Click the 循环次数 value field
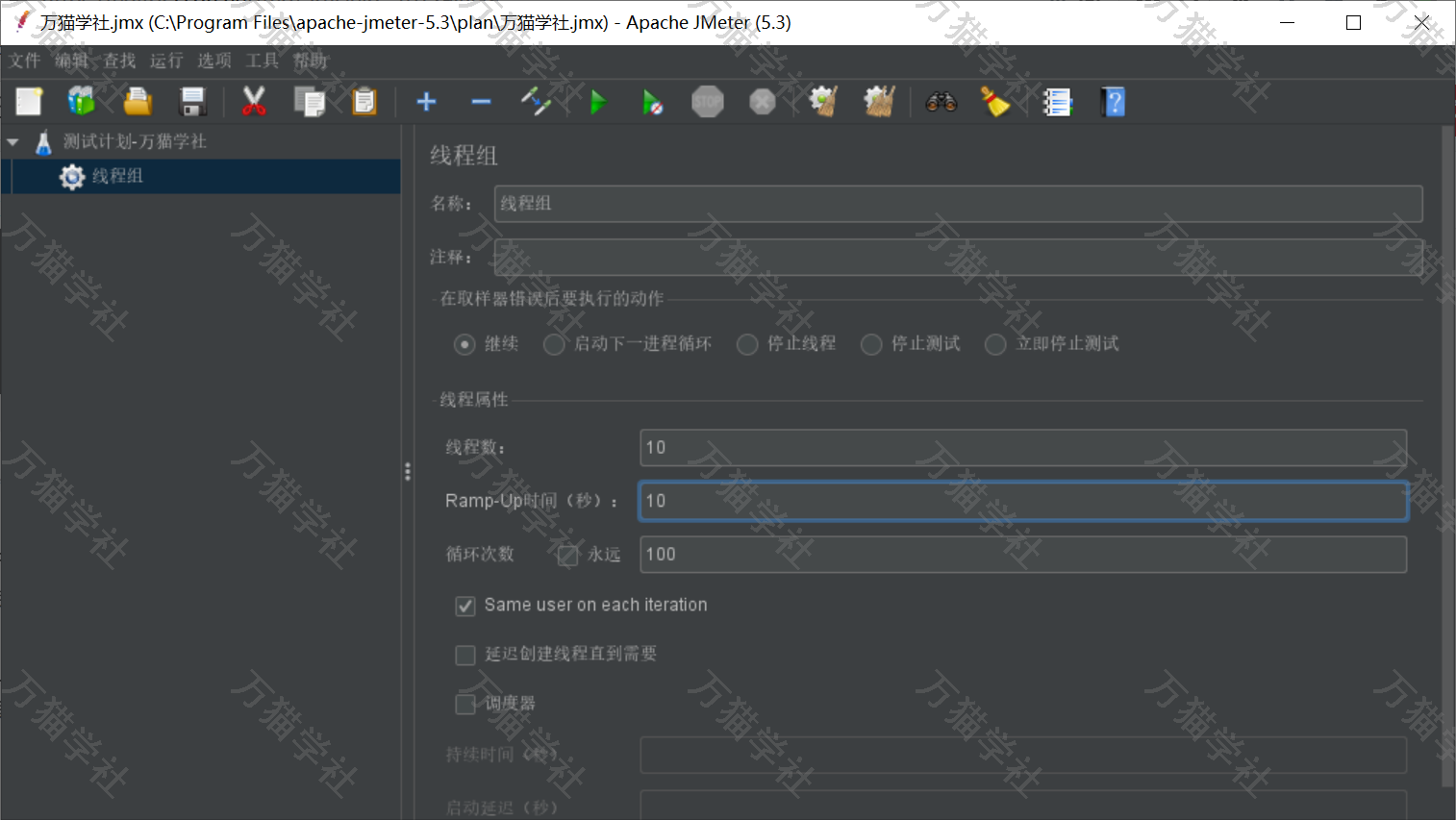The height and width of the screenshot is (820, 1456). (1023, 555)
